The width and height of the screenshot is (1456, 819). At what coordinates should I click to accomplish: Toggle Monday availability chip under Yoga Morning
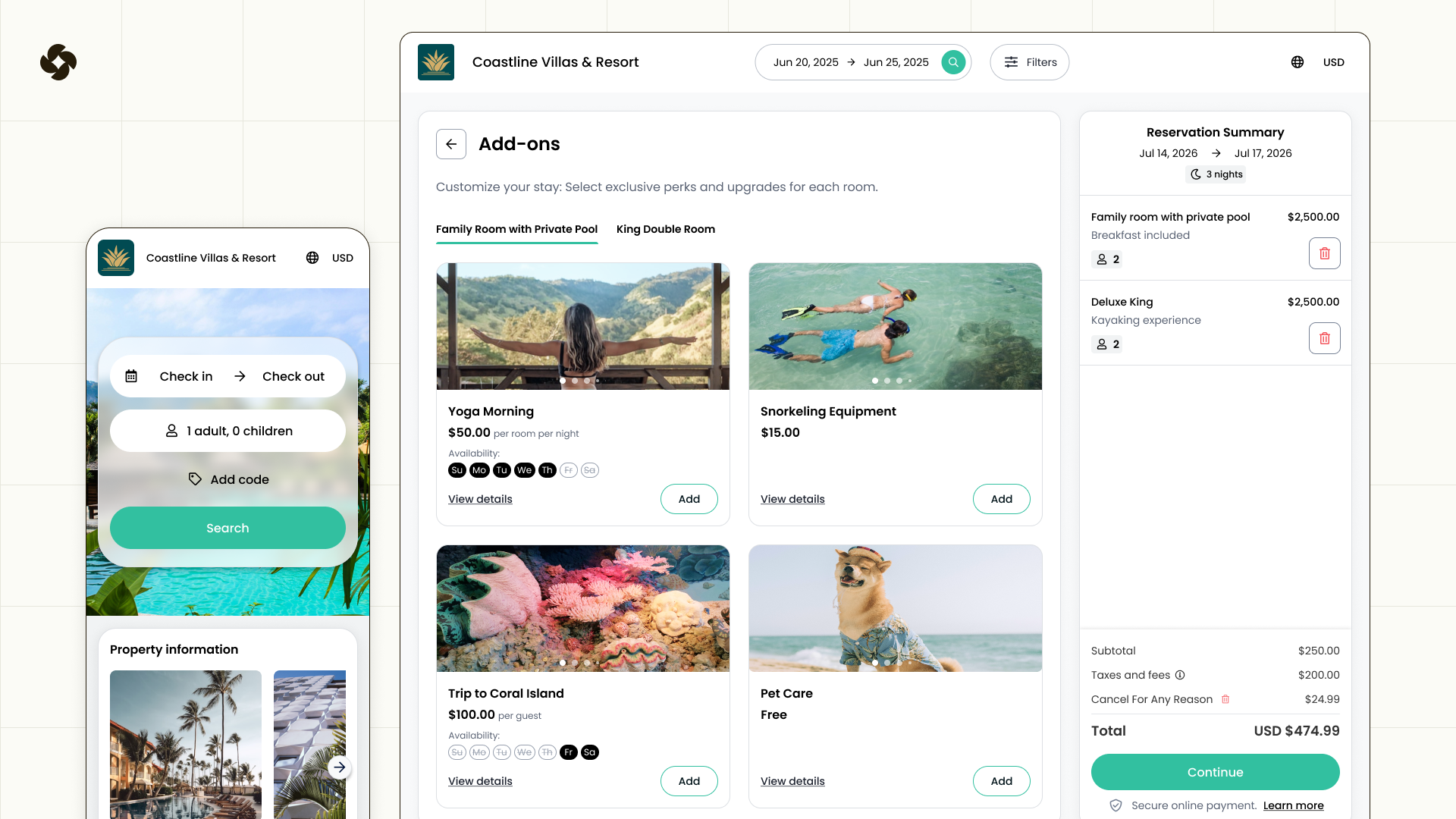coord(479,470)
